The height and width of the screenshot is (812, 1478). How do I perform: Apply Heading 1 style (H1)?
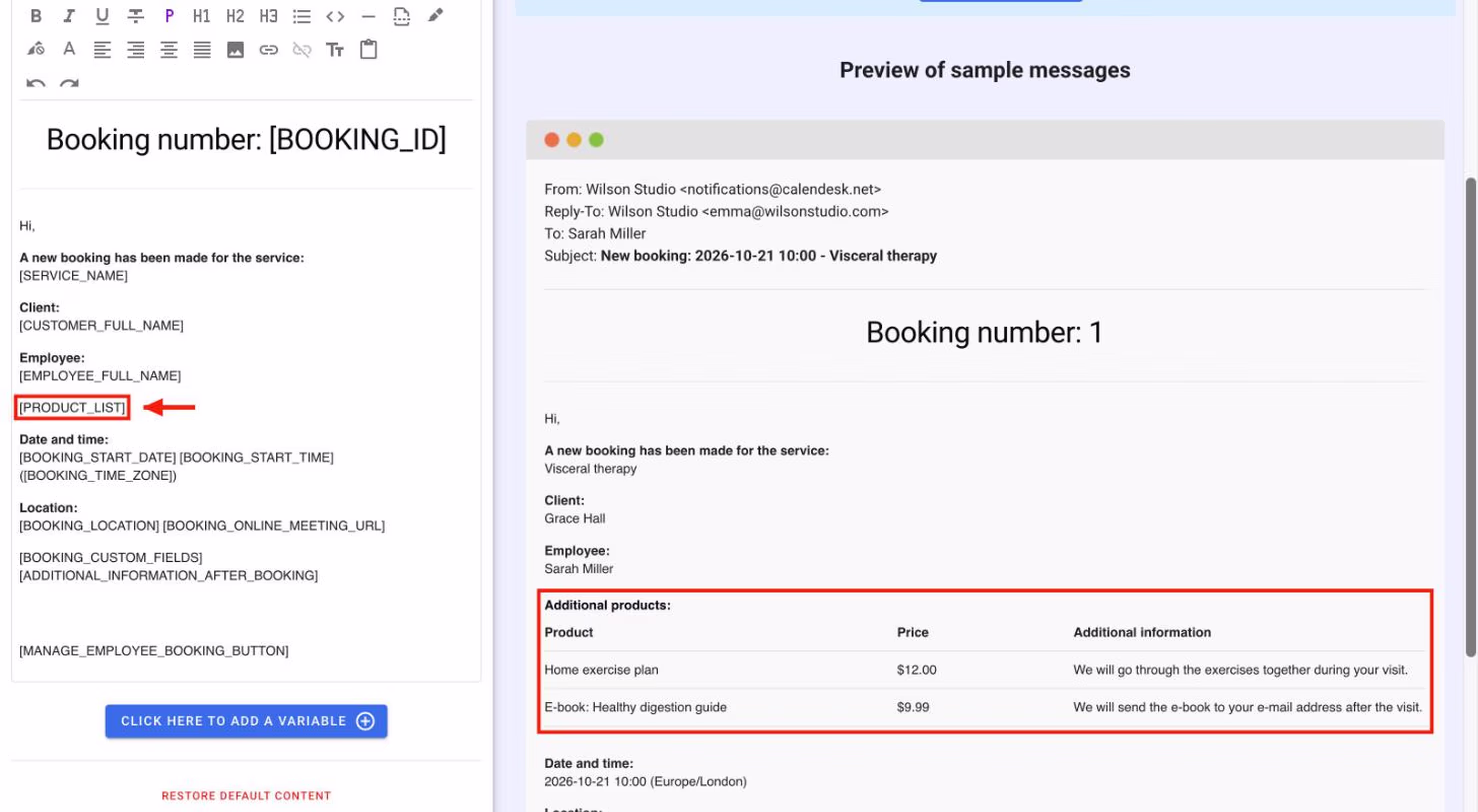(x=202, y=16)
